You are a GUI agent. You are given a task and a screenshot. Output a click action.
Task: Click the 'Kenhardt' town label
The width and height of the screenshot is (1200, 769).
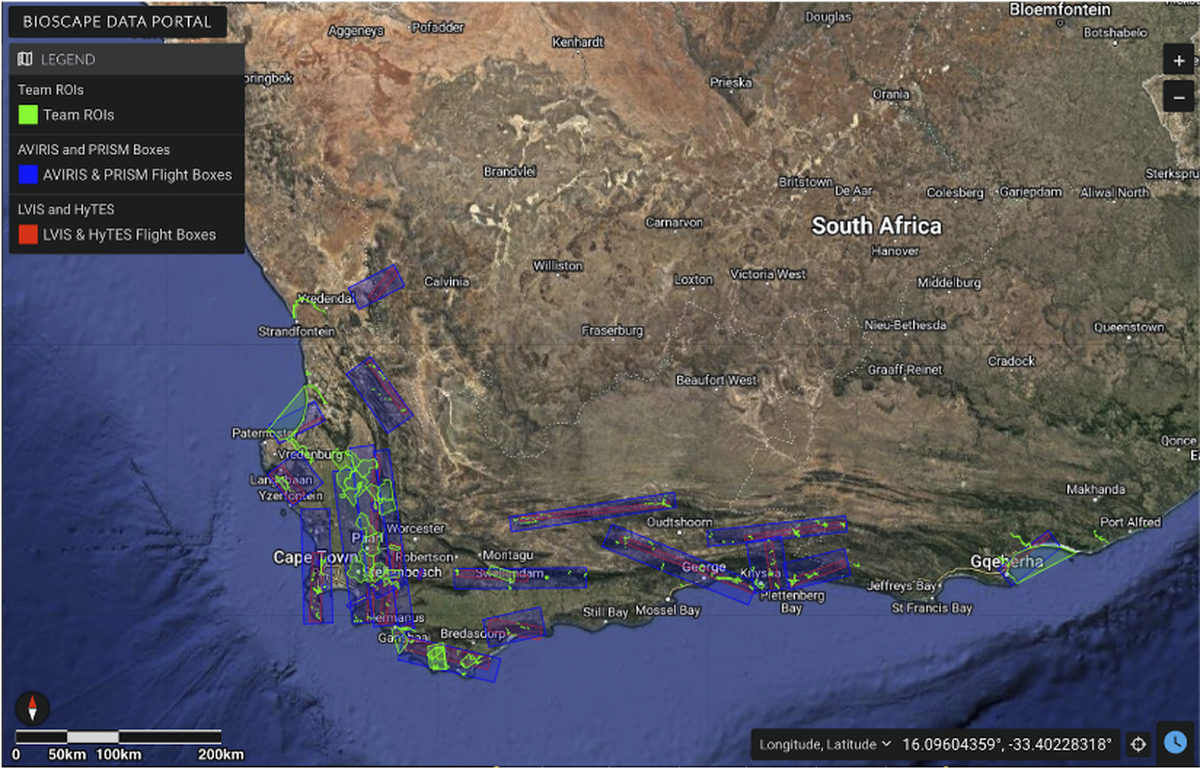(x=578, y=43)
